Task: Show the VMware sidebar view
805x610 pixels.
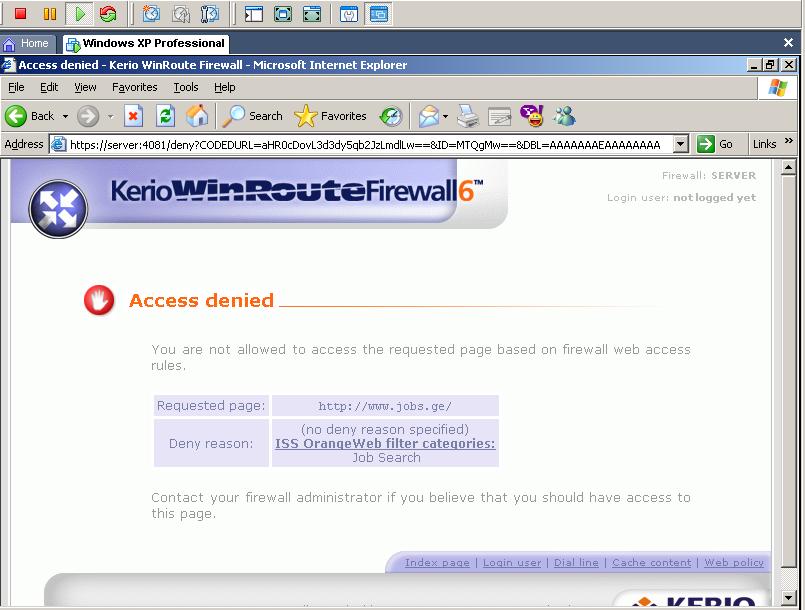Action: [254, 14]
